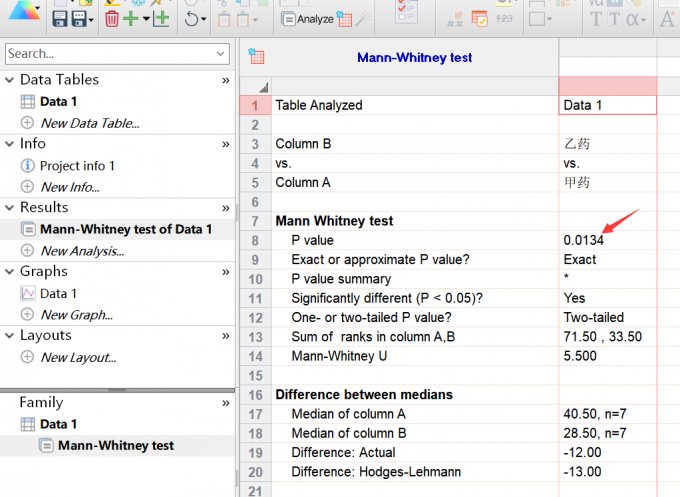This screenshot has width=680, height=497.
Task: Open the Greek symbols dropdown arrow
Action: [x=643, y=20]
